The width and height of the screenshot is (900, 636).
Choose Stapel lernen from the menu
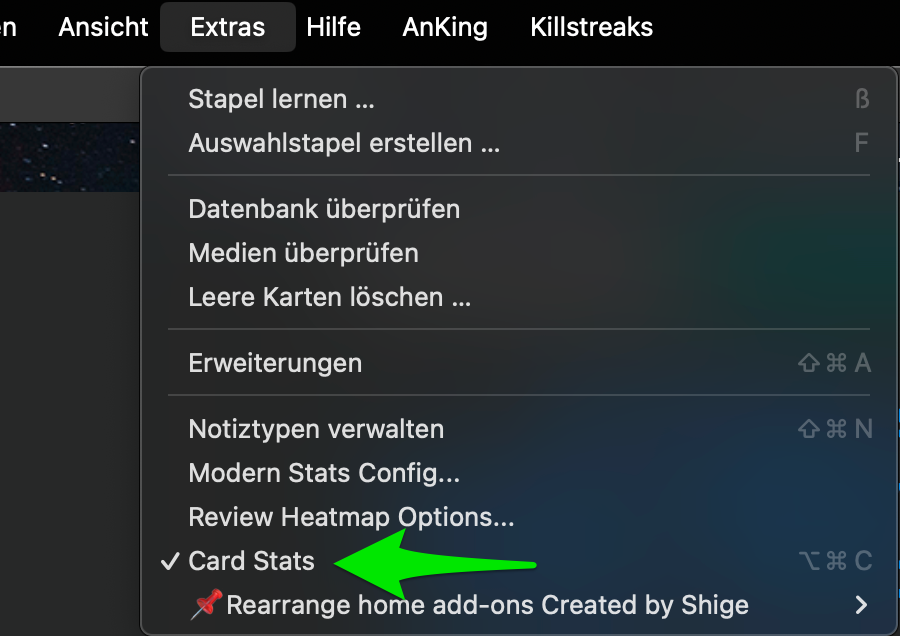tap(281, 99)
